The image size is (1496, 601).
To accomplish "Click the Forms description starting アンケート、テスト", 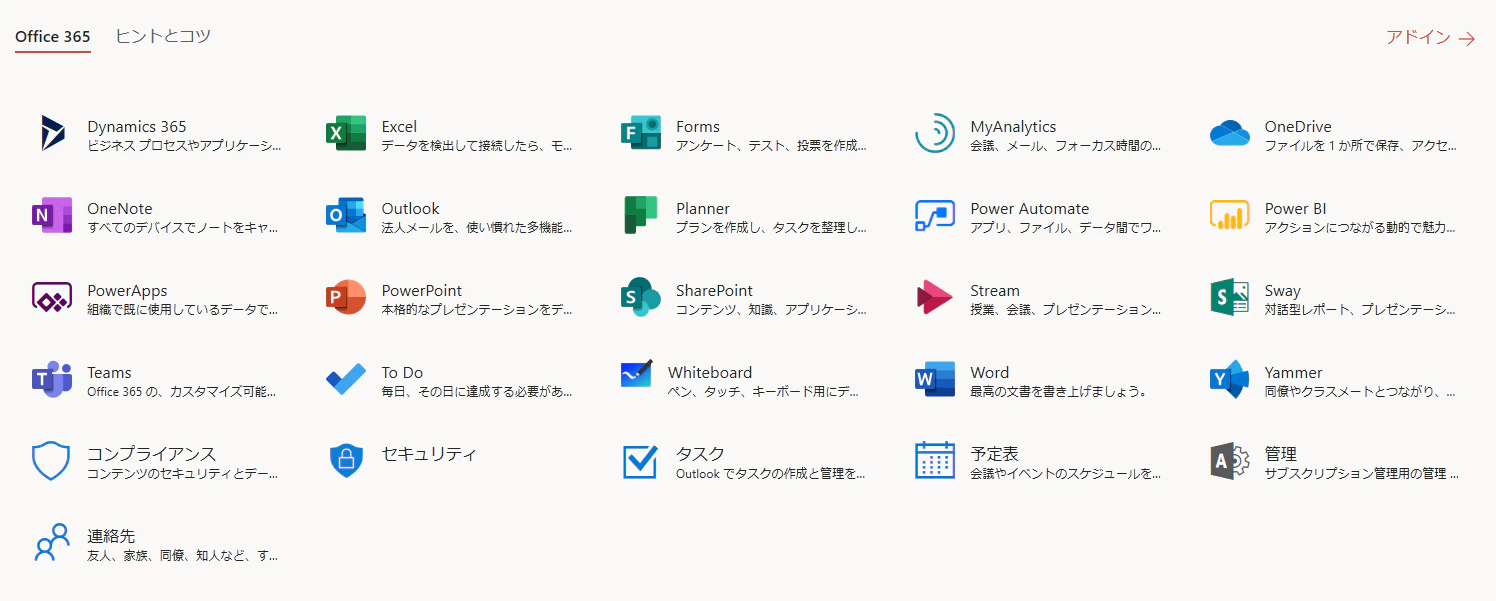I will pos(771,145).
